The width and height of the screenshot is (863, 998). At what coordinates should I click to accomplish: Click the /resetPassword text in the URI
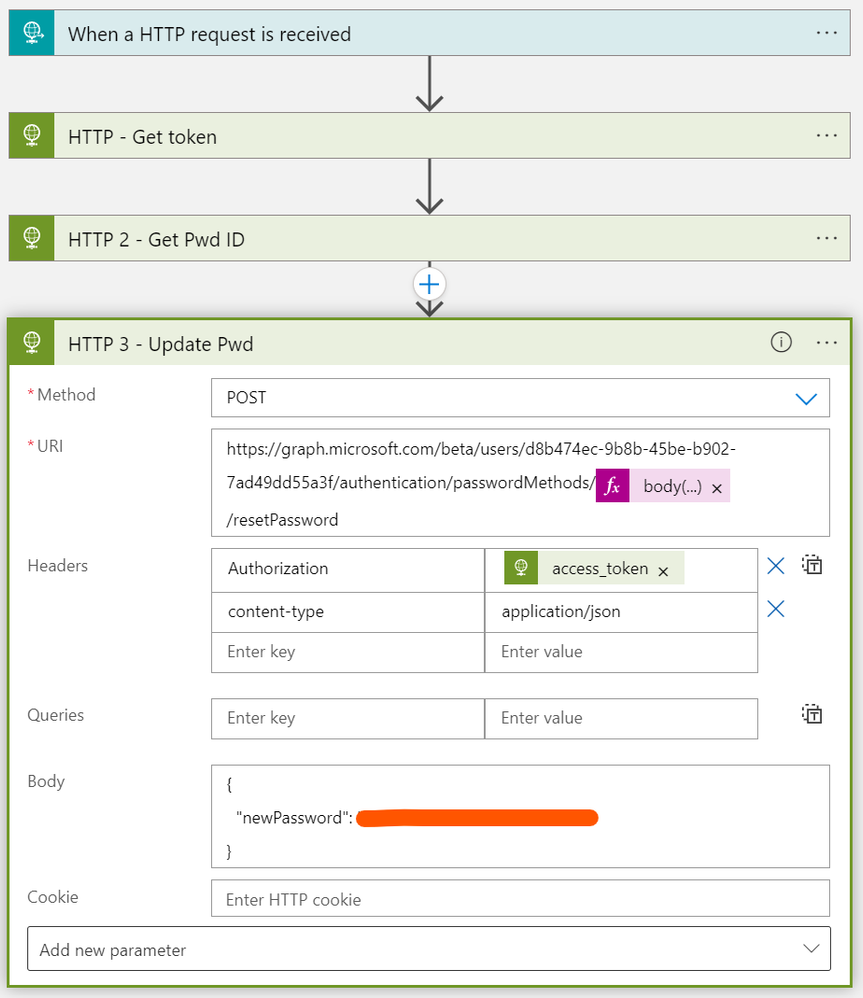click(283, 520)
